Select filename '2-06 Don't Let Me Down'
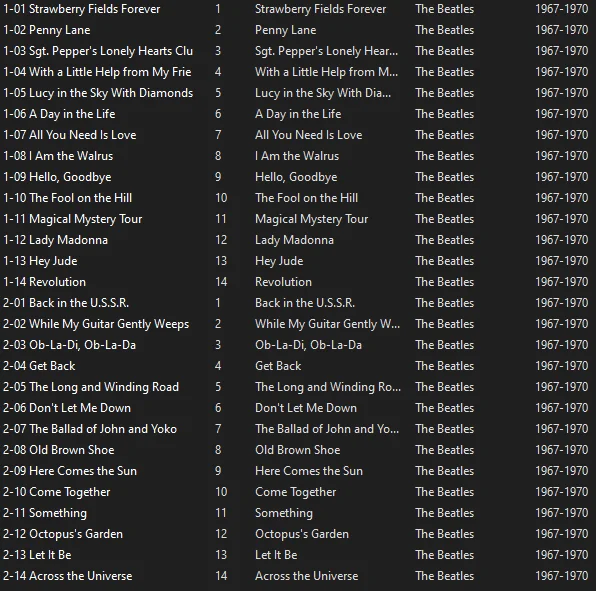596x591 pixels. pyautogui.click(x=67, y=408)
